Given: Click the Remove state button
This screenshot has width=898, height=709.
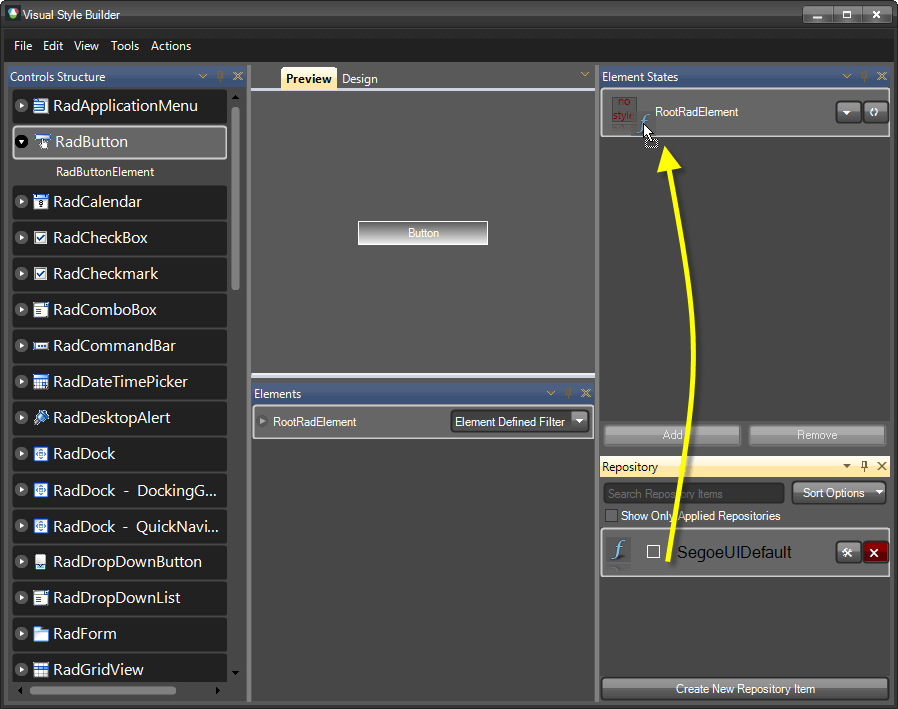Looking at the screenshot, I should [817, 435].
